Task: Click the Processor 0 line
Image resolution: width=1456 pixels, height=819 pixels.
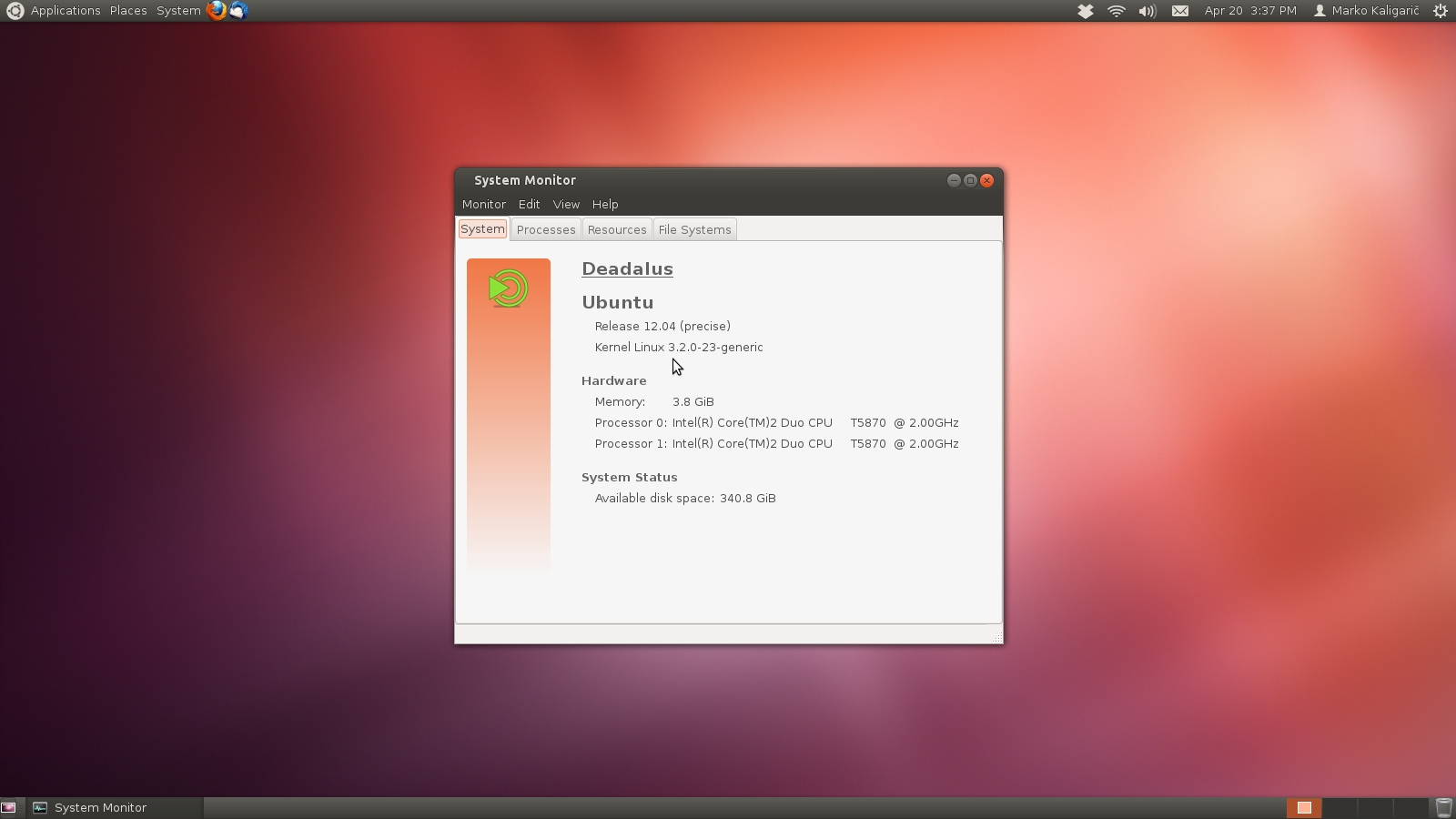Action: pos(776,422)
